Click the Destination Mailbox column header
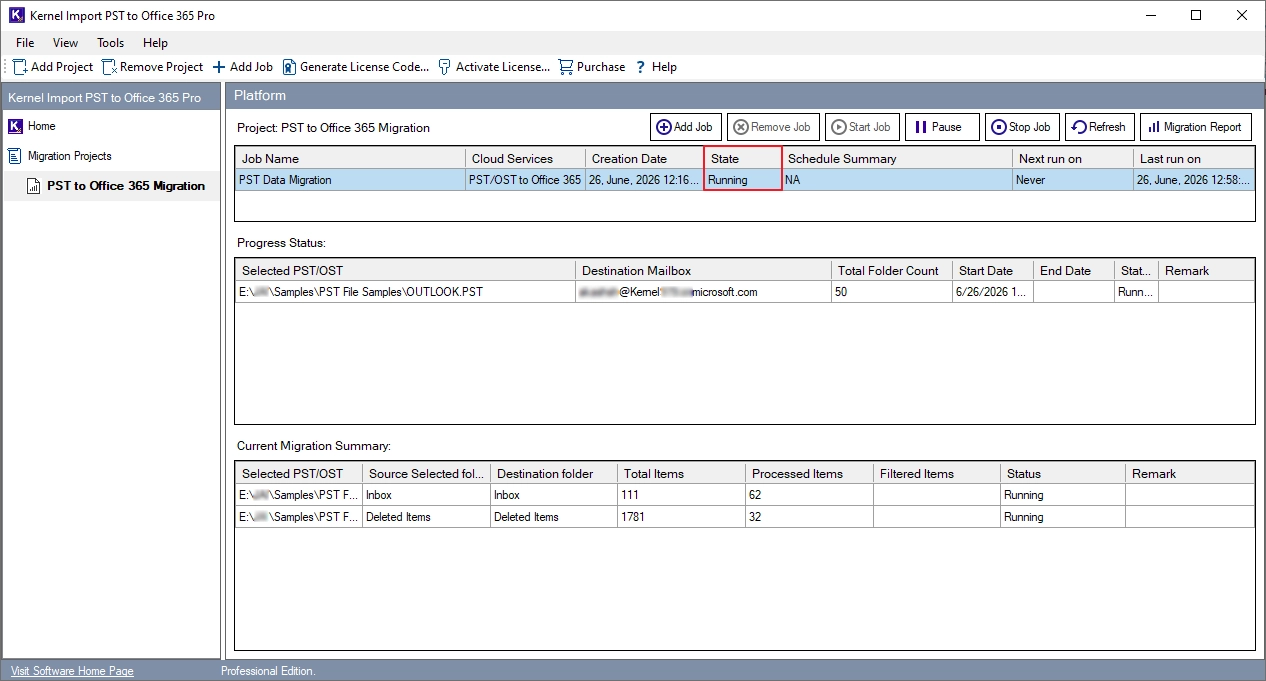This screenshot has height=681, width=1266. [x=703, y=271]
